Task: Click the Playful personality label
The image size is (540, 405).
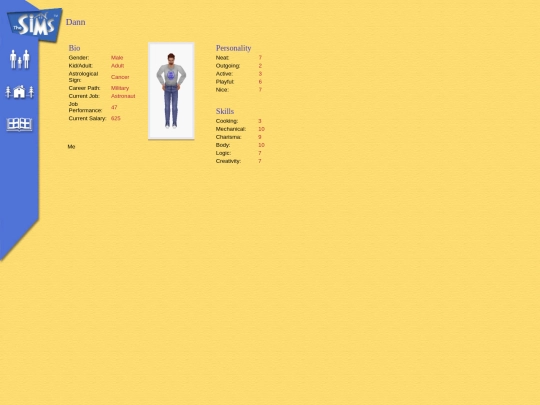Action: coord(225,82)
